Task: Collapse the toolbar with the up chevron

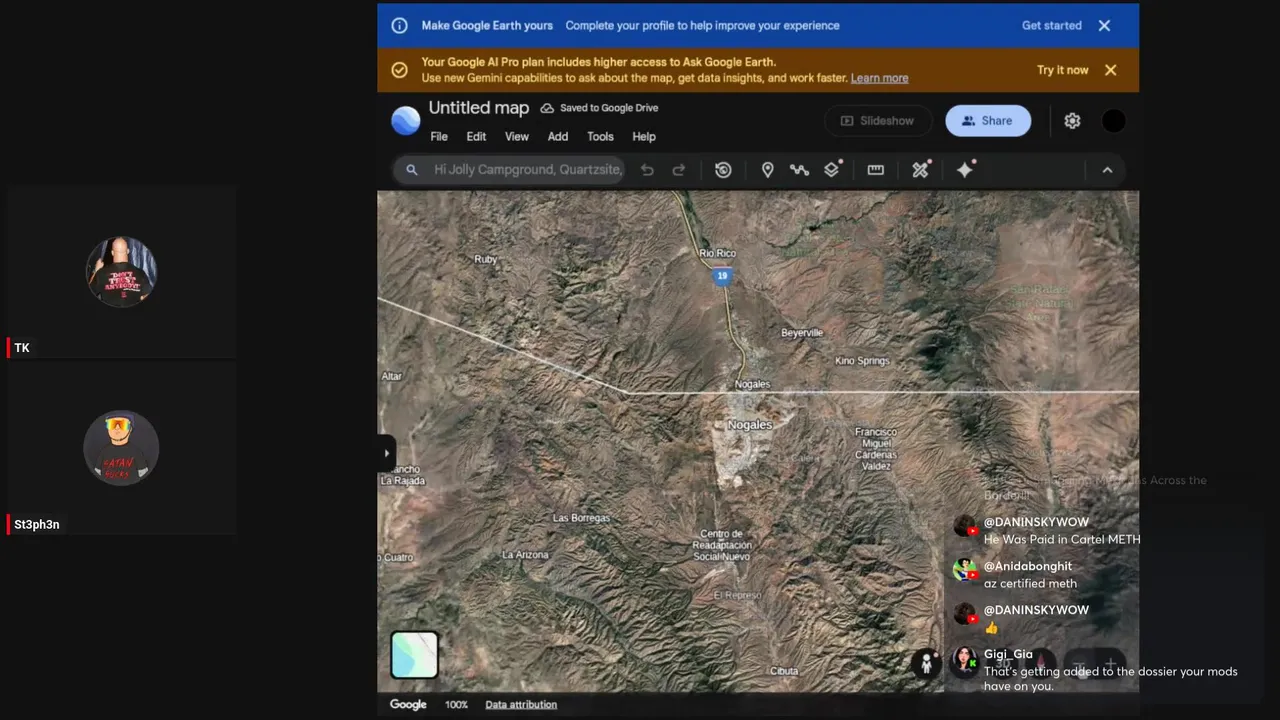Action: [x=1107, y=170]
